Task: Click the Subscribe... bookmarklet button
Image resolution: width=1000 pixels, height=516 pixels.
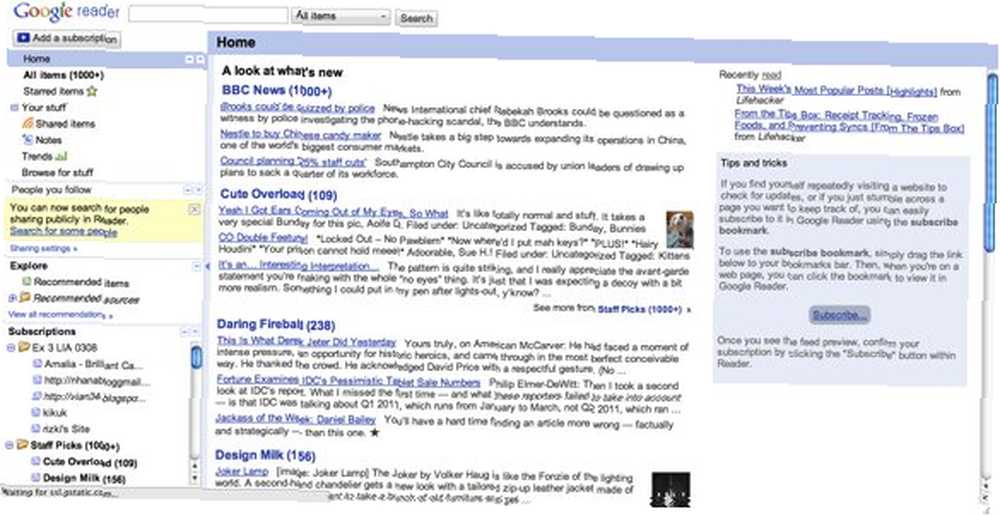Action: [x=840, y=314]
